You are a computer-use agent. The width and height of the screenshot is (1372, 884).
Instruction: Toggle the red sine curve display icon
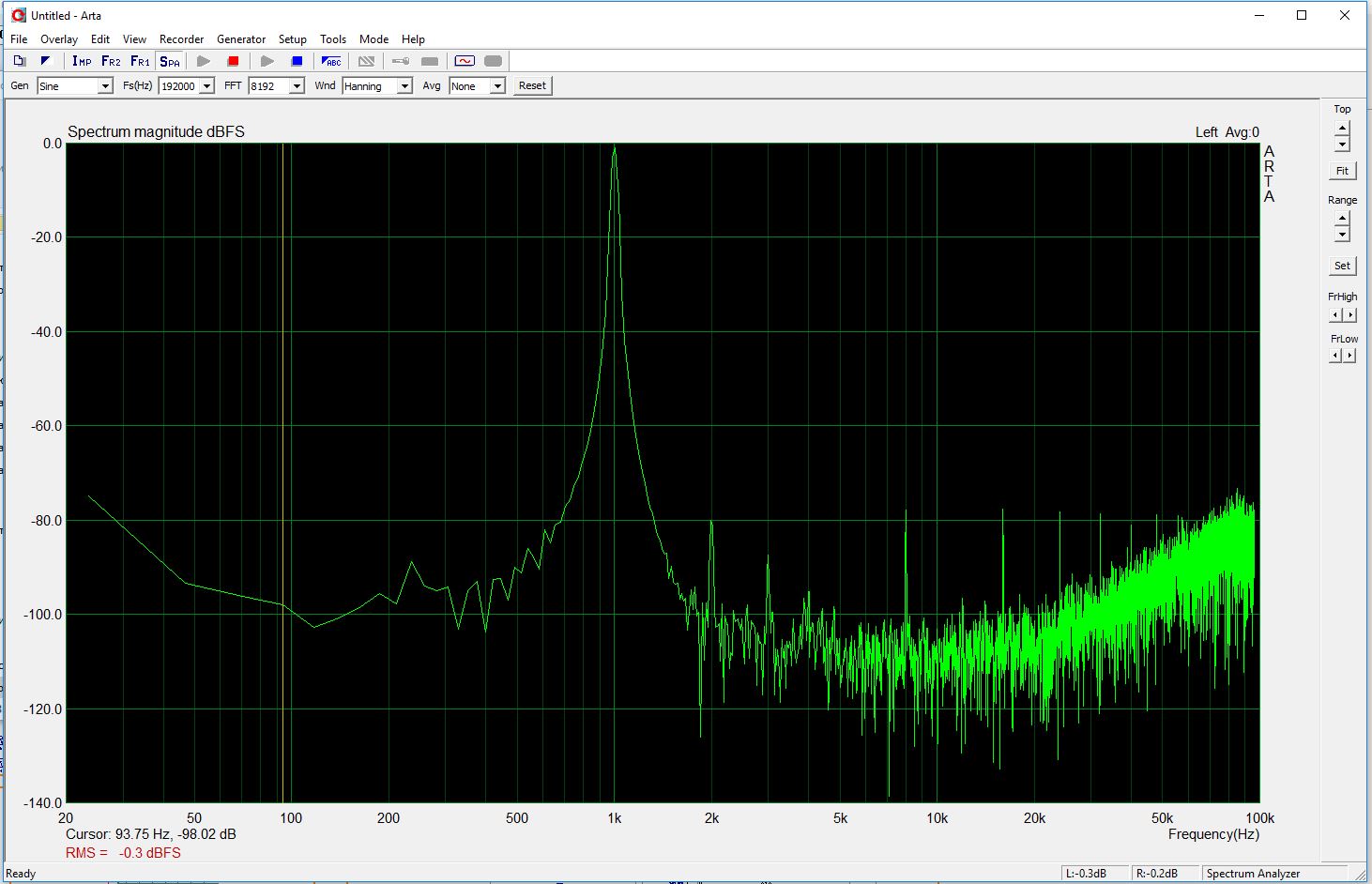pos(465,61)
